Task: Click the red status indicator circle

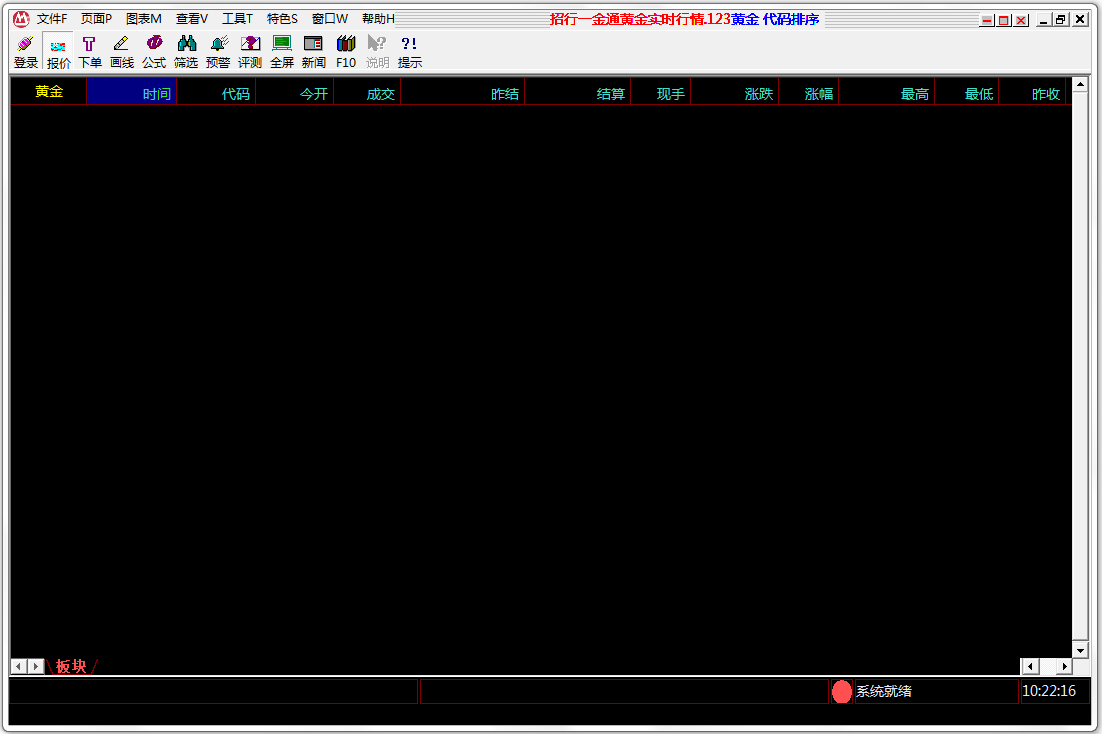Action: point(841,692)
